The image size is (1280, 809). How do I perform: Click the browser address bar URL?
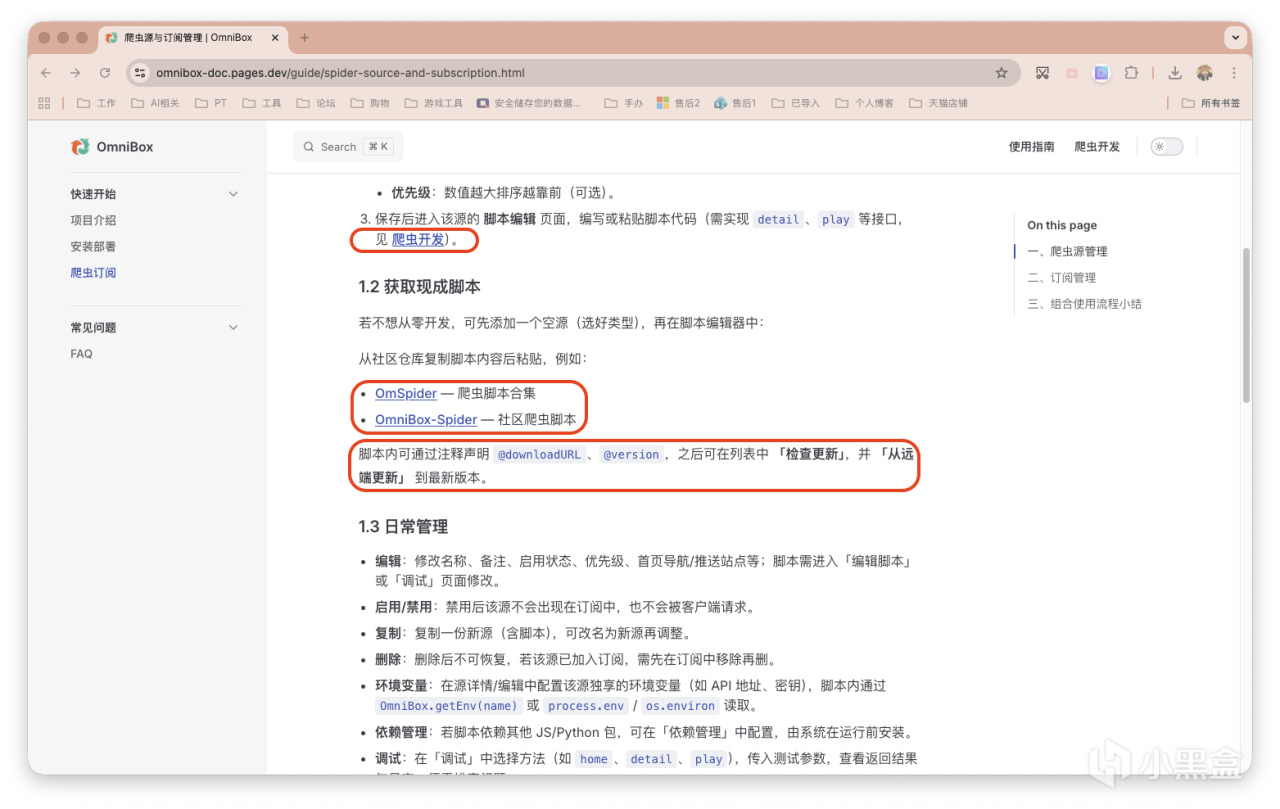tap(340, 73)
